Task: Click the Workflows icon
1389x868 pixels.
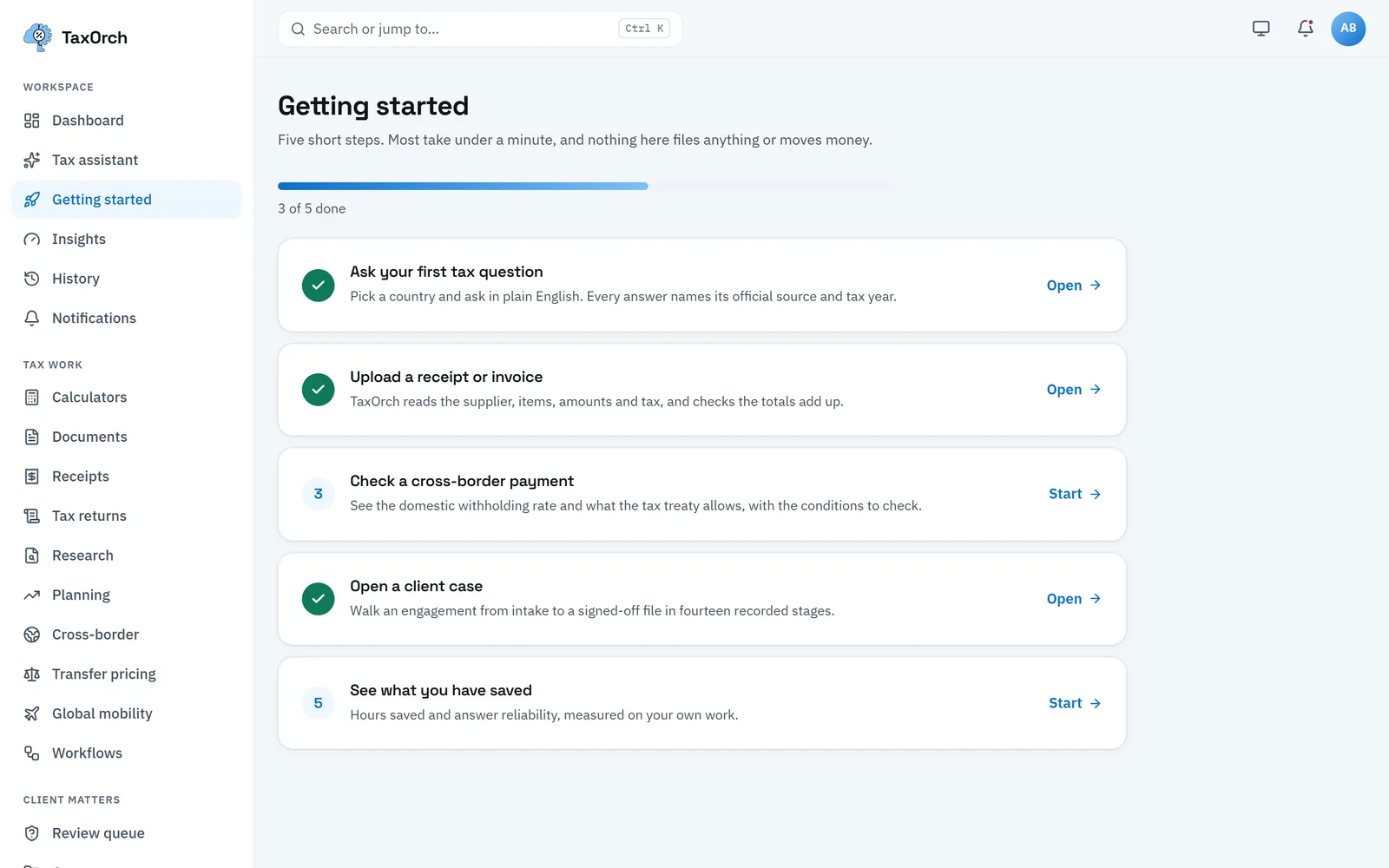Action: coord(32,753)
